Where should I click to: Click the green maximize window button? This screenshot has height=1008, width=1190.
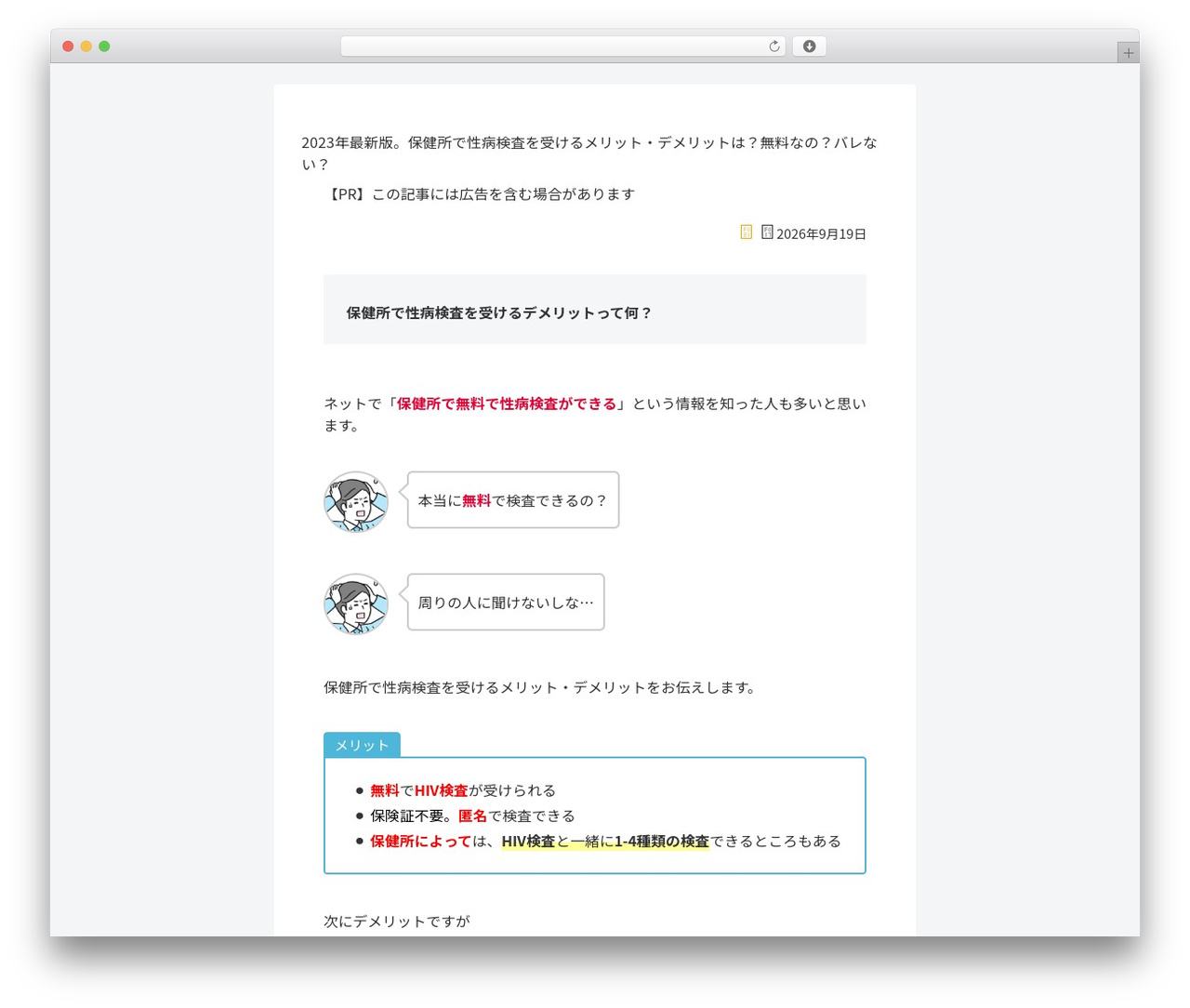104,46
